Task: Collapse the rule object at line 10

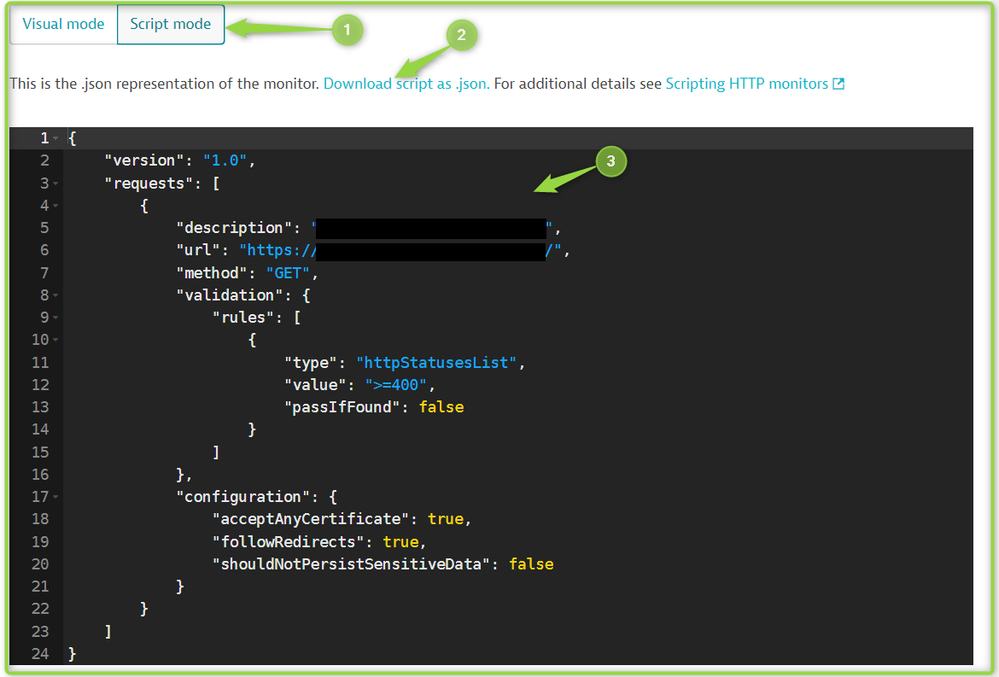Action: coord(56,341)
